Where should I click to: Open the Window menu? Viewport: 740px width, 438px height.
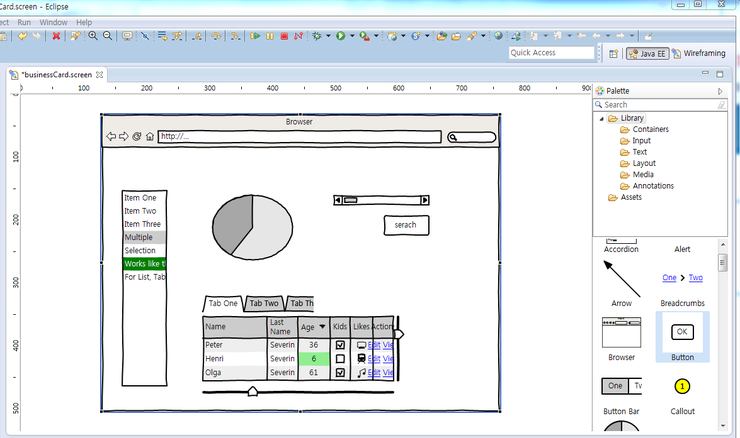[53, 22]
